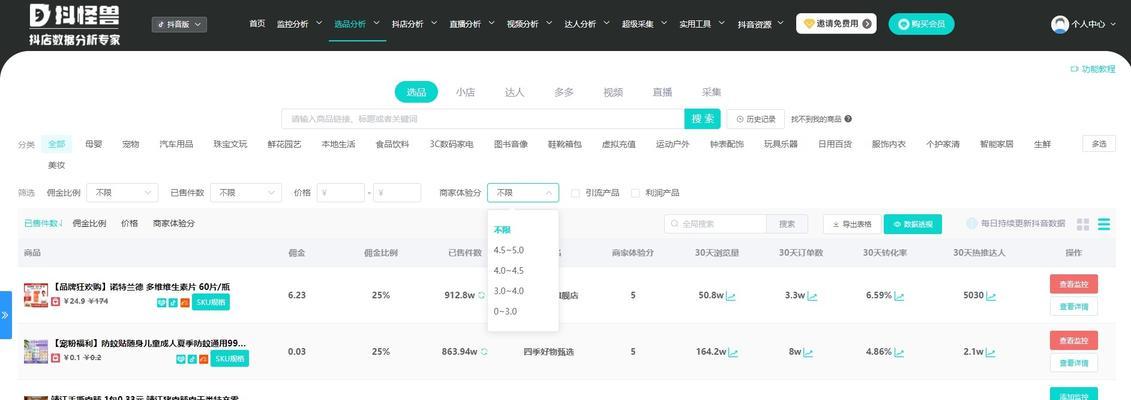1131x400 pixels.
Task: Click 多选 category button
Action: click(1099, 144)
